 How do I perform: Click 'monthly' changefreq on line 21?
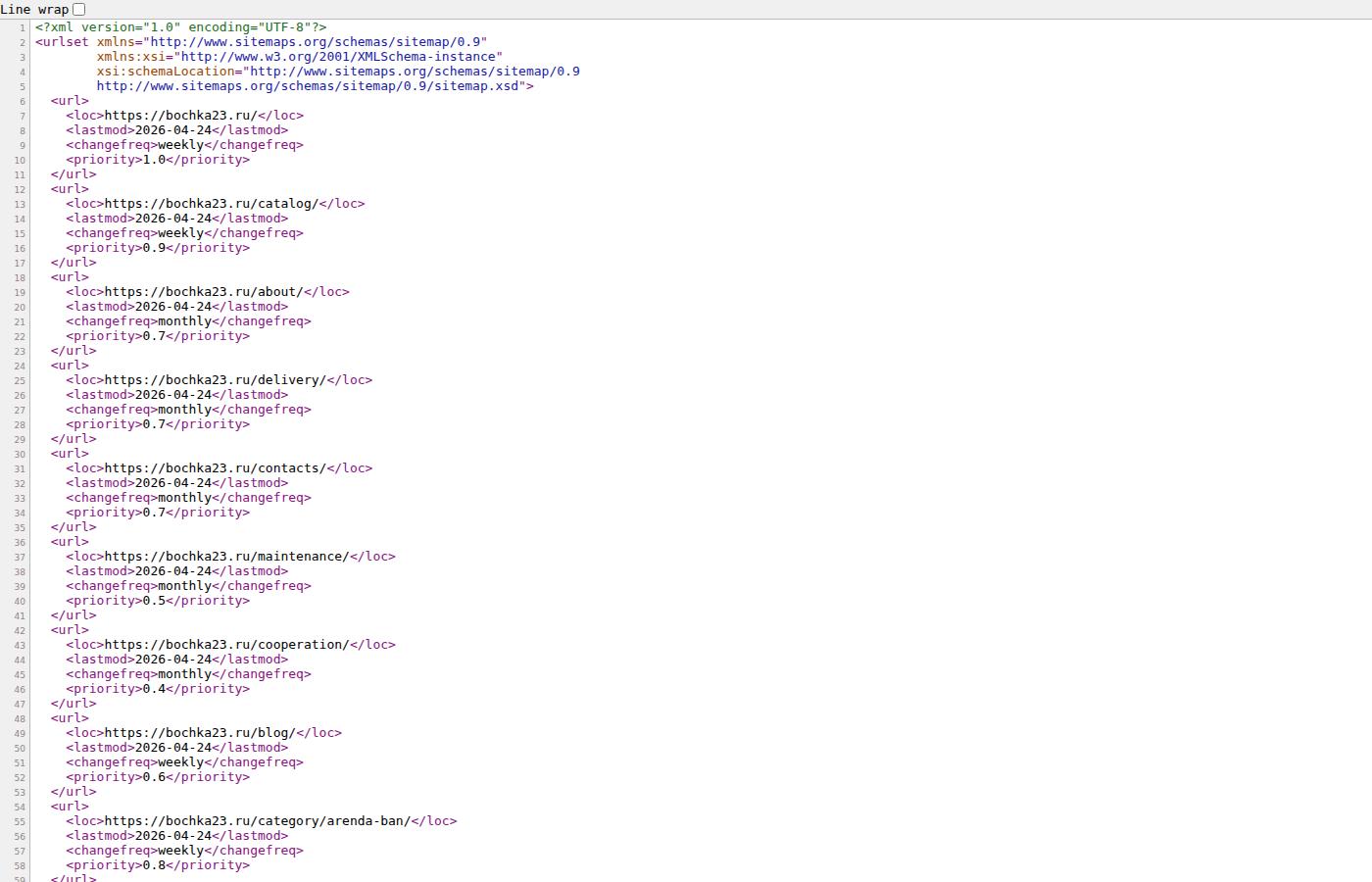[185, 321]
